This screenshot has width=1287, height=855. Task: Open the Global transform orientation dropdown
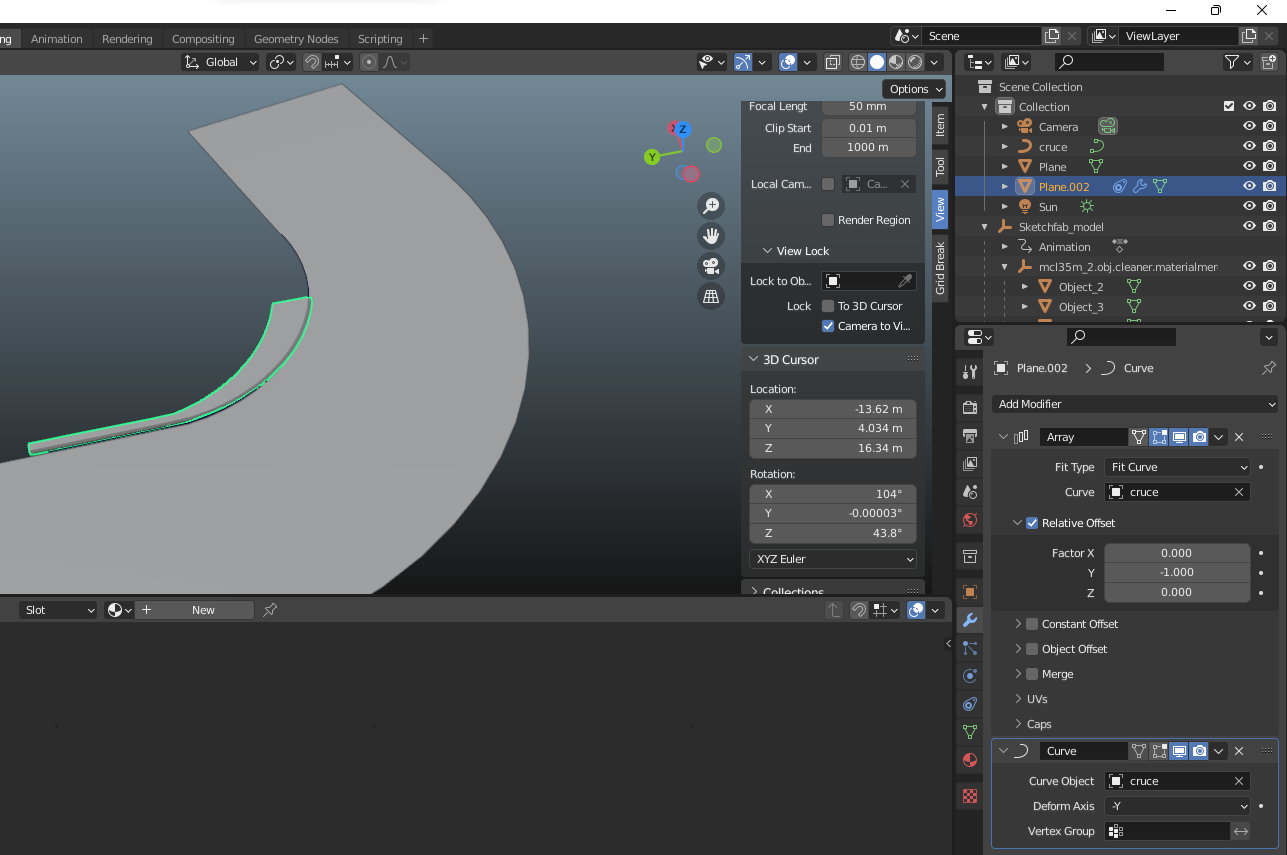tap(220, 62)
